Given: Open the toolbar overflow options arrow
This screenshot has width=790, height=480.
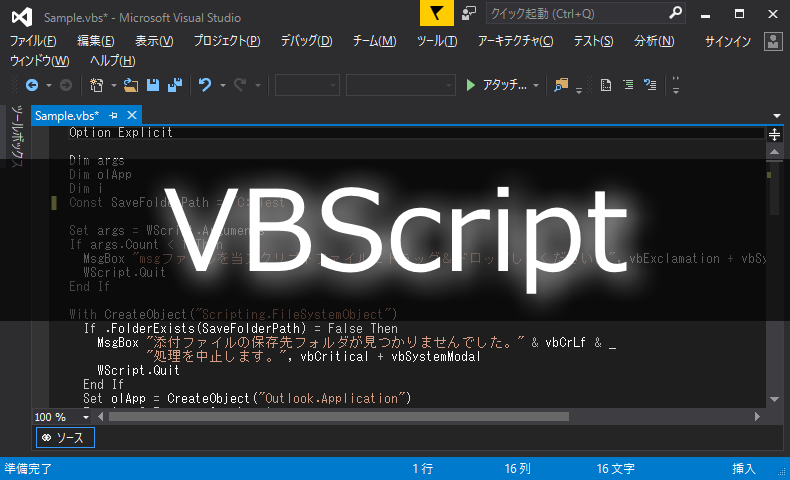Looking at the screenshot, I should point(676,85).
